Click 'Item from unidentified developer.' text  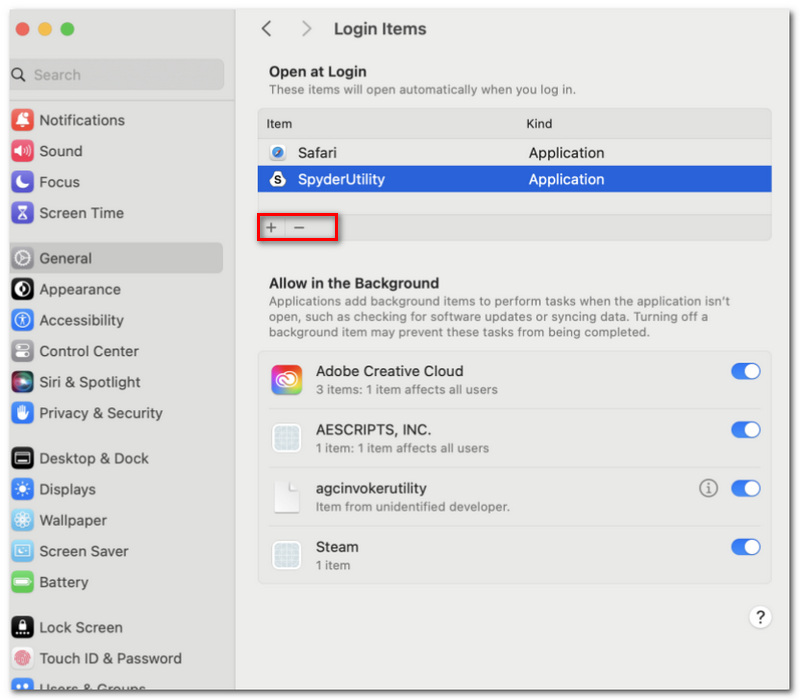pos(412,507)
